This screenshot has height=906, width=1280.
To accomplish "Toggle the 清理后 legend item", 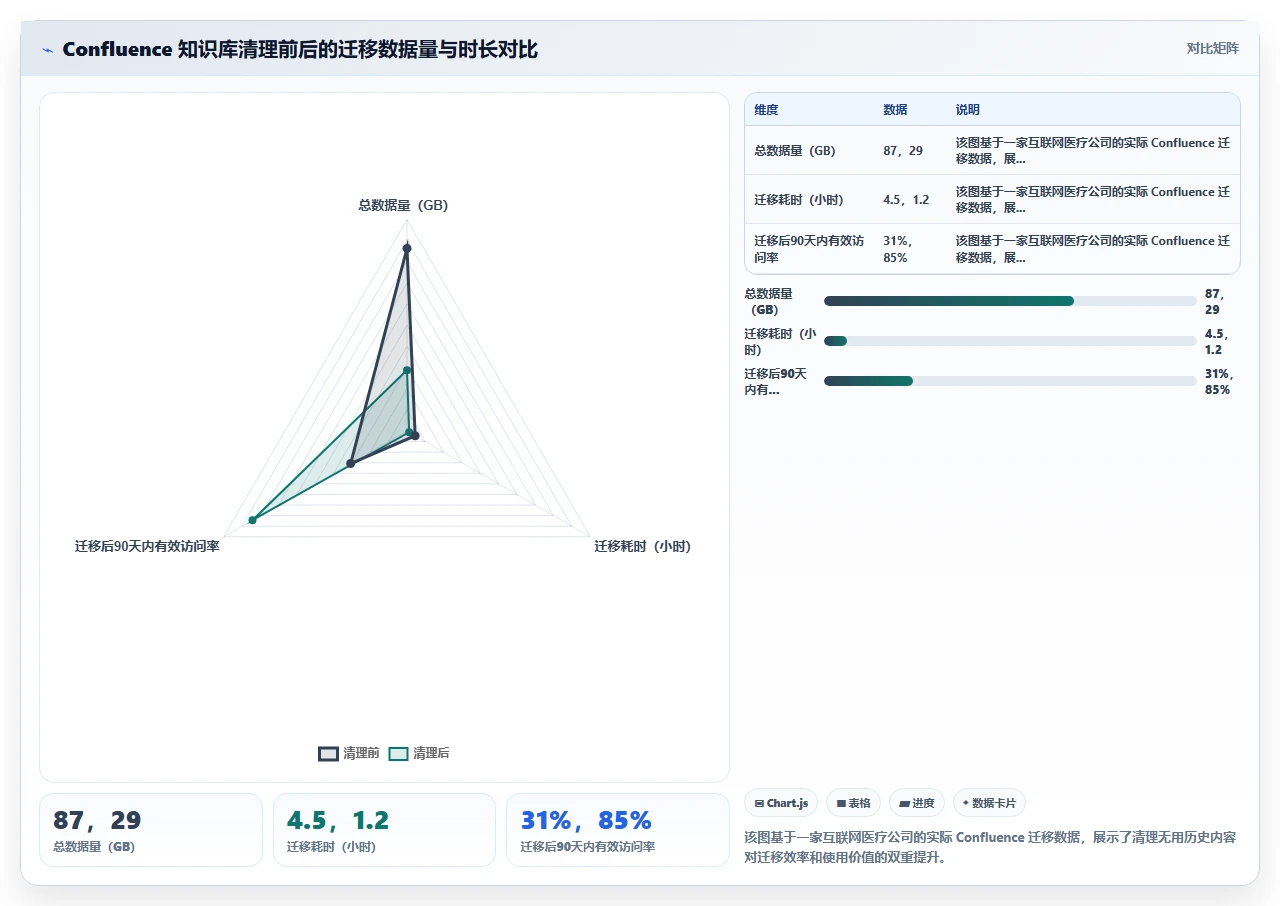I will pyautogui.click(x=419, y=753).
